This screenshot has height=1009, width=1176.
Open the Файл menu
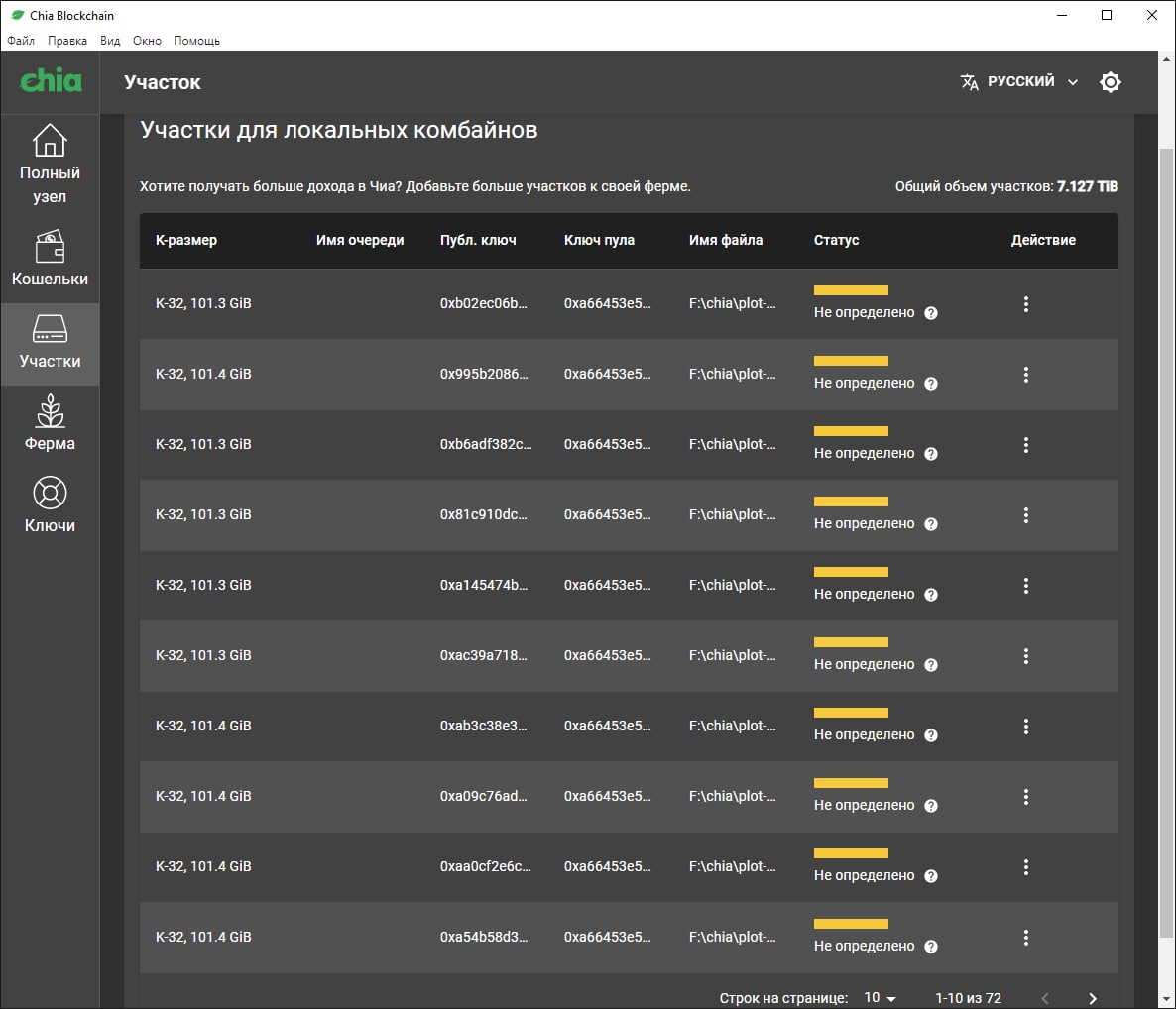(x=21, y=41)
